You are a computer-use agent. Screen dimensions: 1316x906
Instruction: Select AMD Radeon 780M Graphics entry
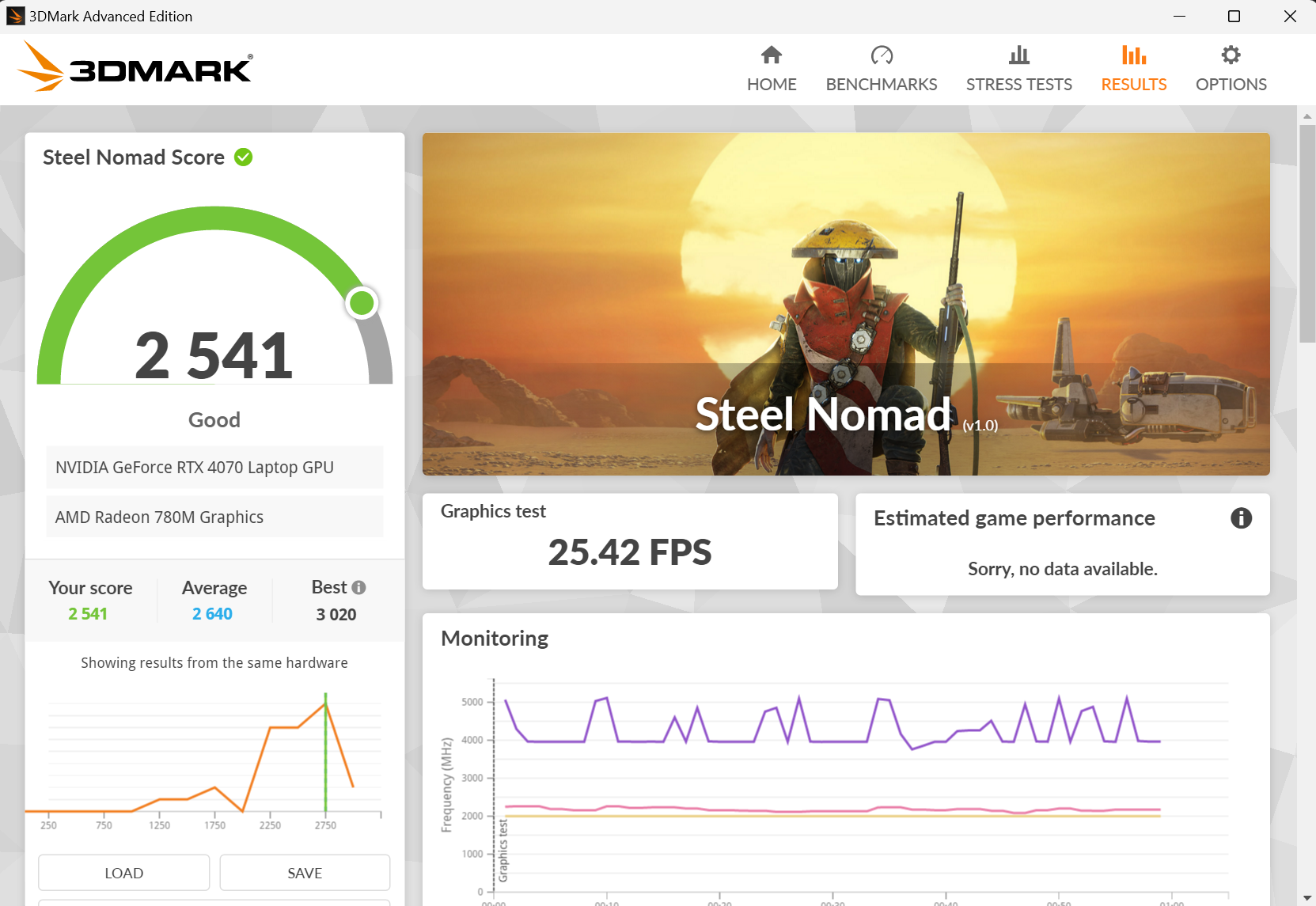pyautogui.click(x=214, y=517)
